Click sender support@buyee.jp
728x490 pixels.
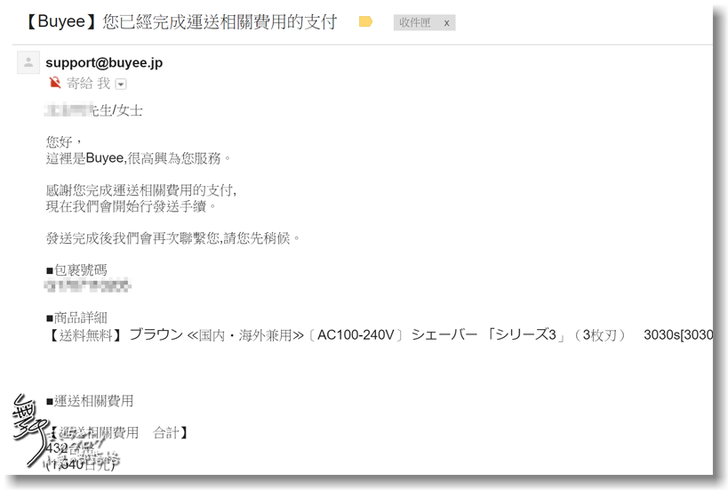pyautogui.click(x=104, y=63)
